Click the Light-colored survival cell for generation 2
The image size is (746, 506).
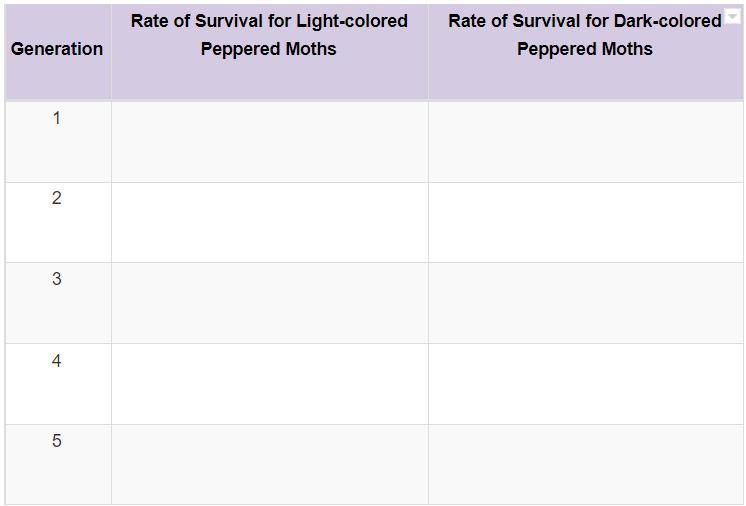(x=269, y=222)
